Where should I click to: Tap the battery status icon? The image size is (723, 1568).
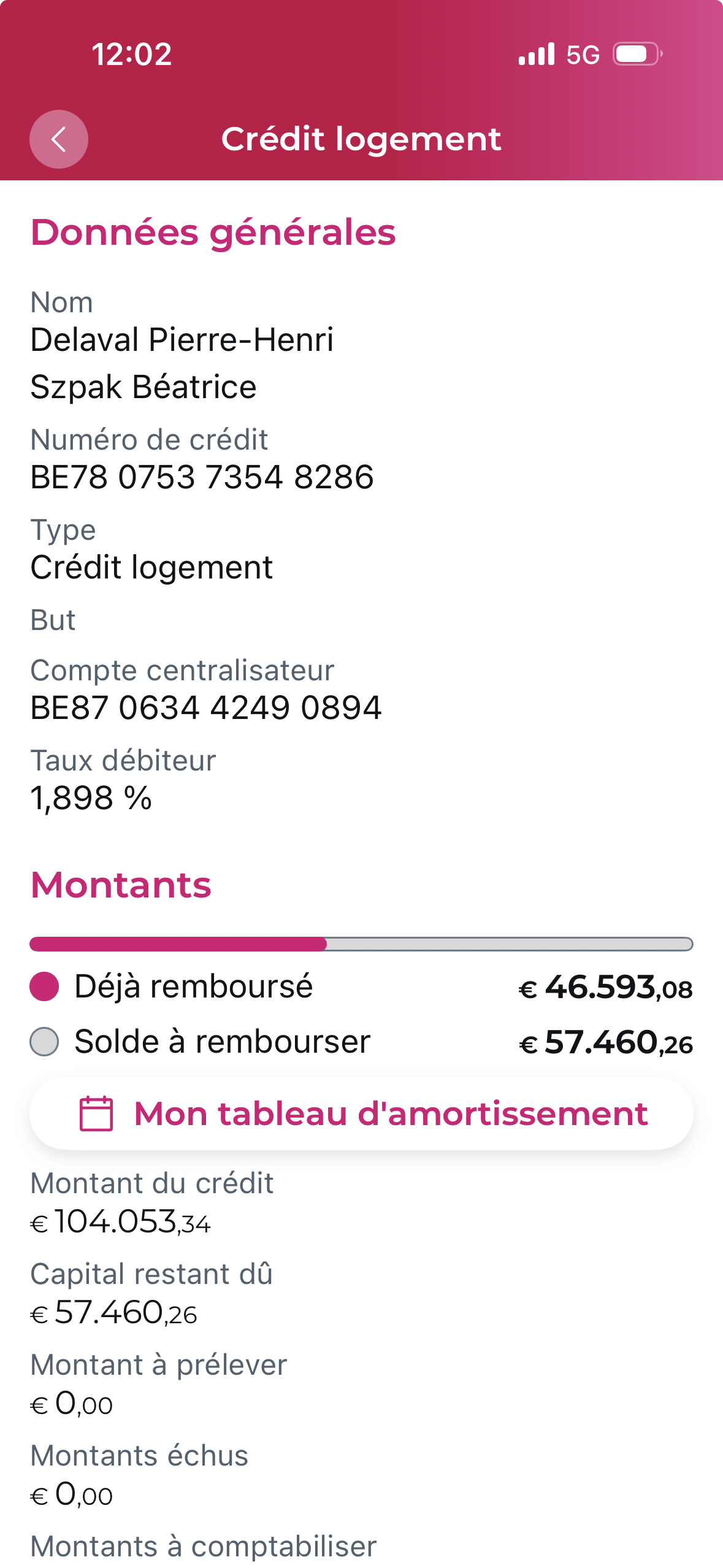[637, 54]
